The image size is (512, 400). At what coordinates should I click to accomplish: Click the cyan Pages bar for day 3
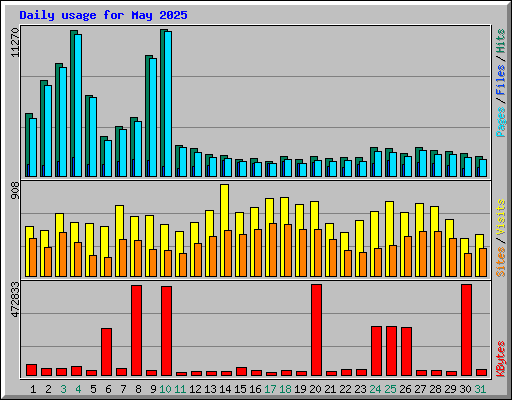(63, 122)
